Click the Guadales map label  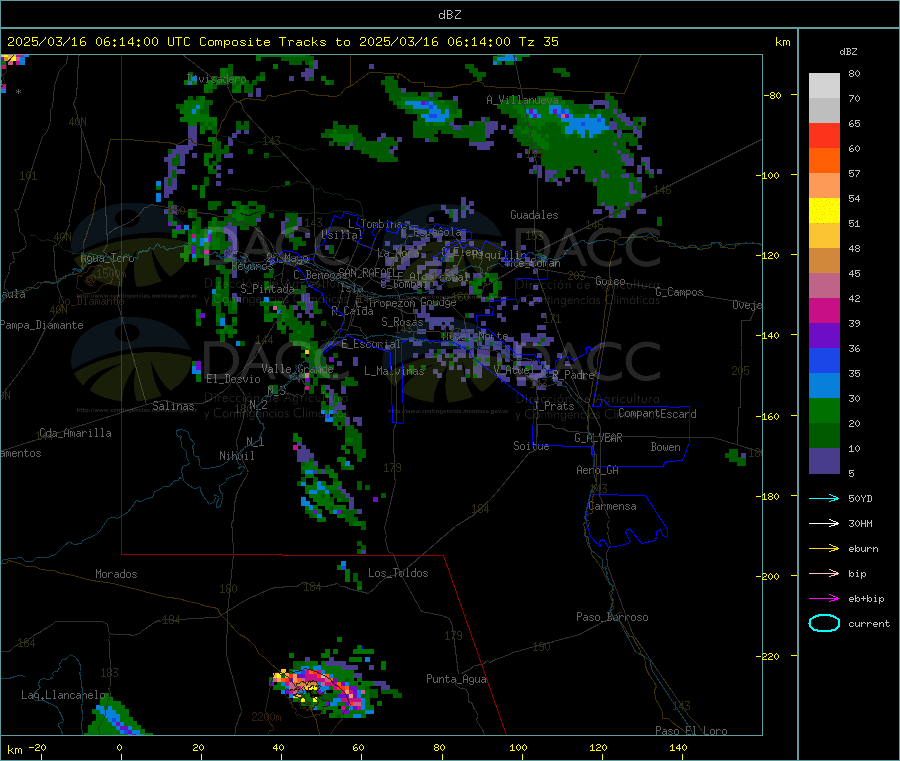(534, 215)
